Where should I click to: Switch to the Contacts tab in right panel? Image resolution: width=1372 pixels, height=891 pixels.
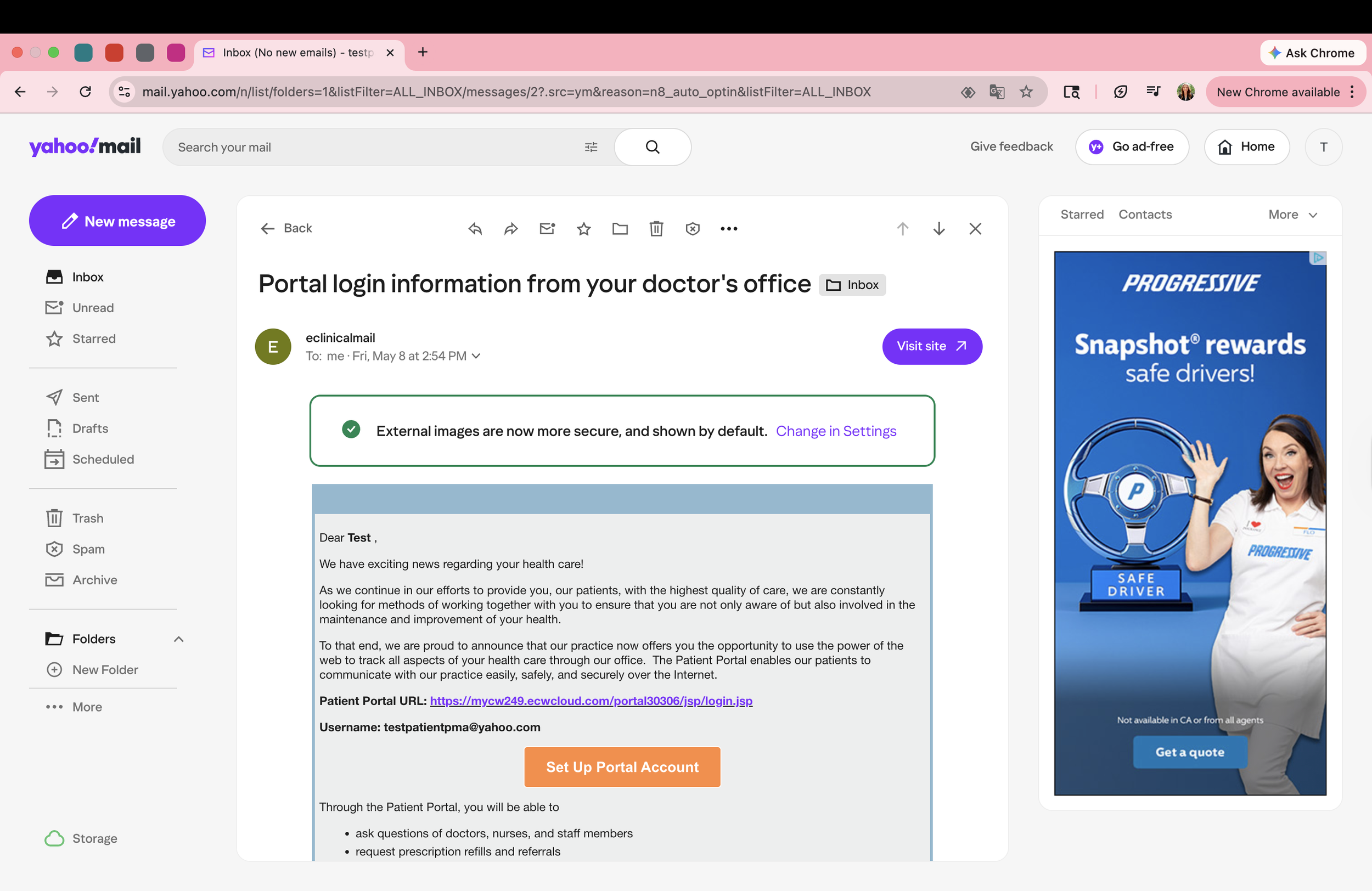pos(1145,215)
